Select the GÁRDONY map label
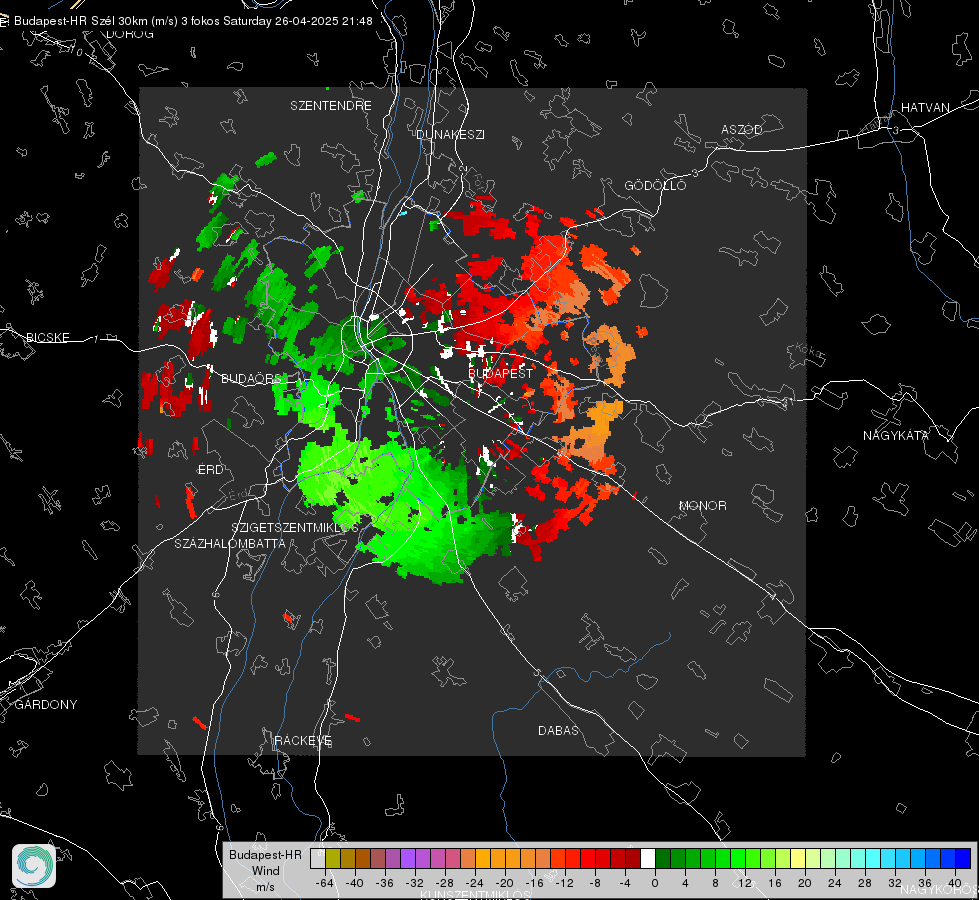 [46, 705]
